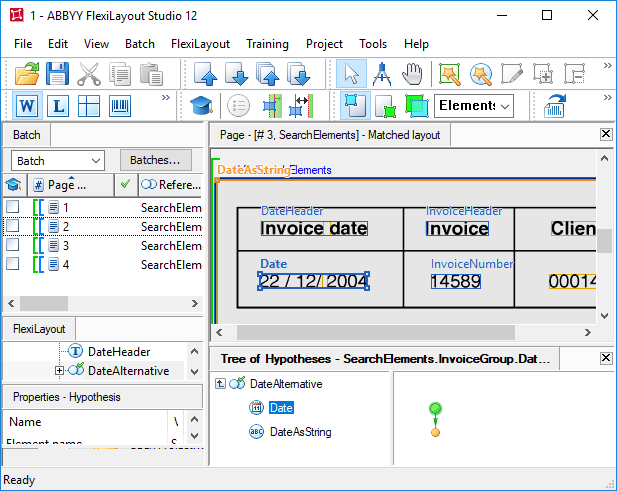Toggle the L lines display button
The image size is (617, 491).
pos(58,106)
